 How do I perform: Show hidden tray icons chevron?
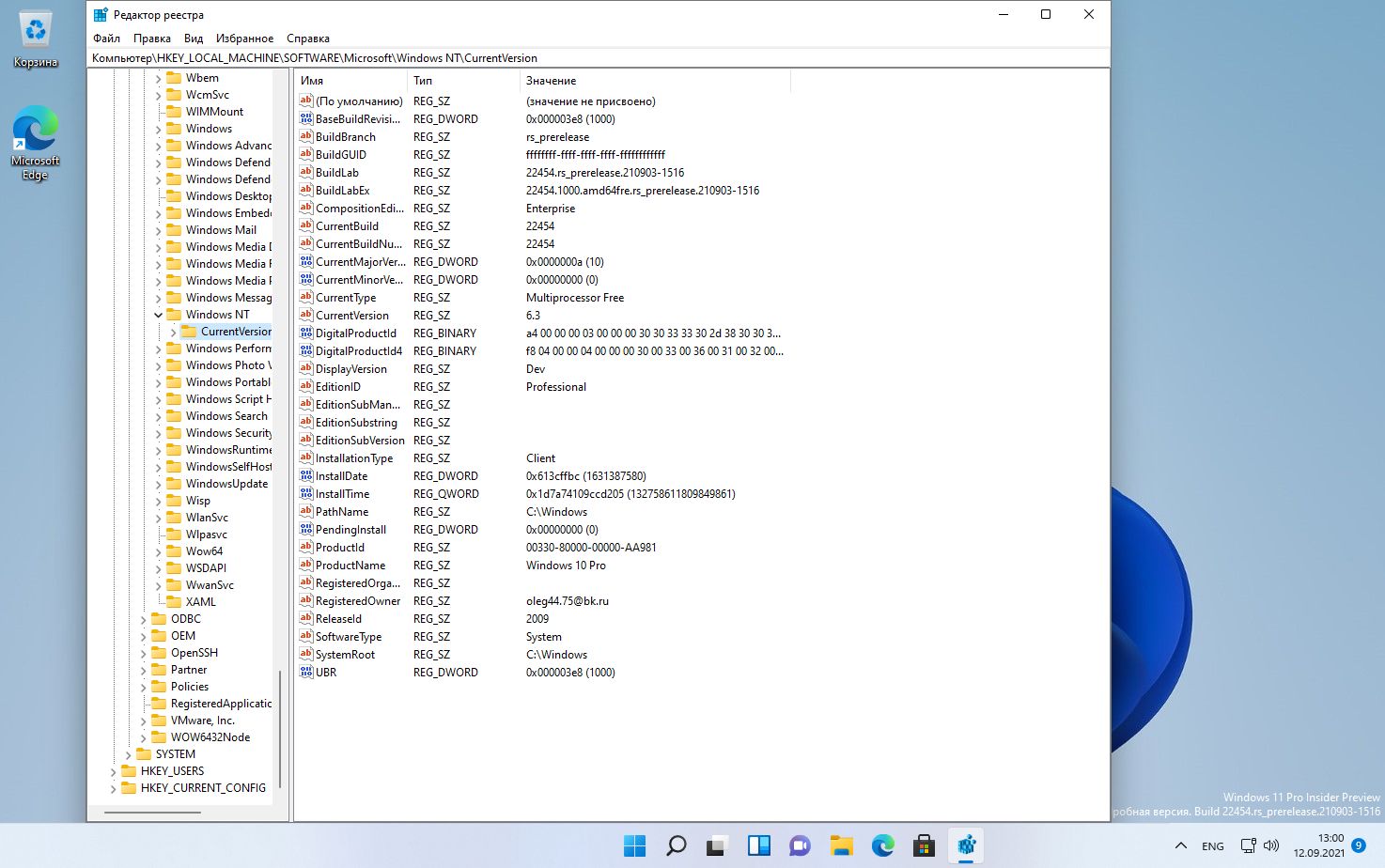(x=1181, y=845)
